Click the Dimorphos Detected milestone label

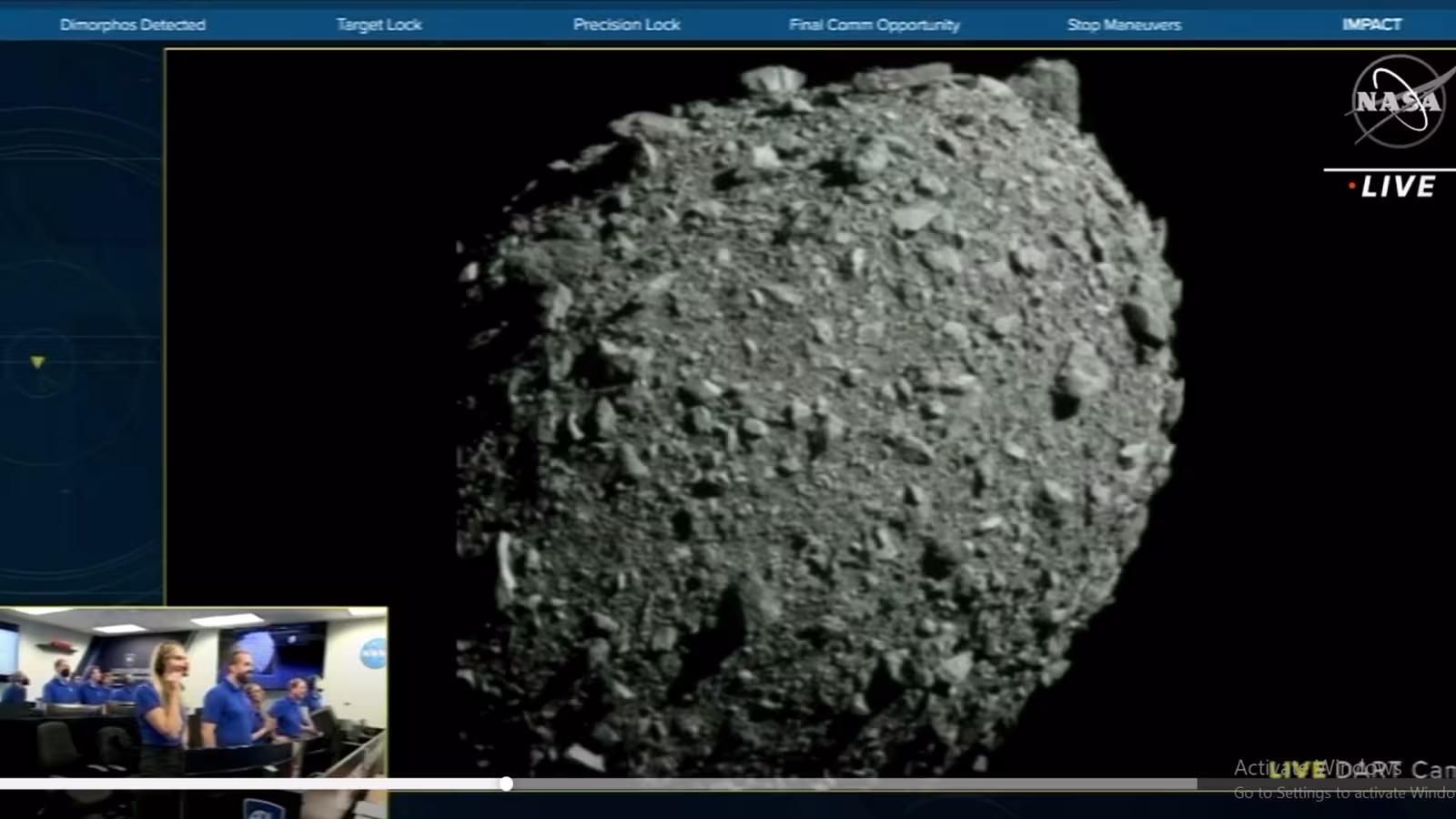(x=133, y=25)
